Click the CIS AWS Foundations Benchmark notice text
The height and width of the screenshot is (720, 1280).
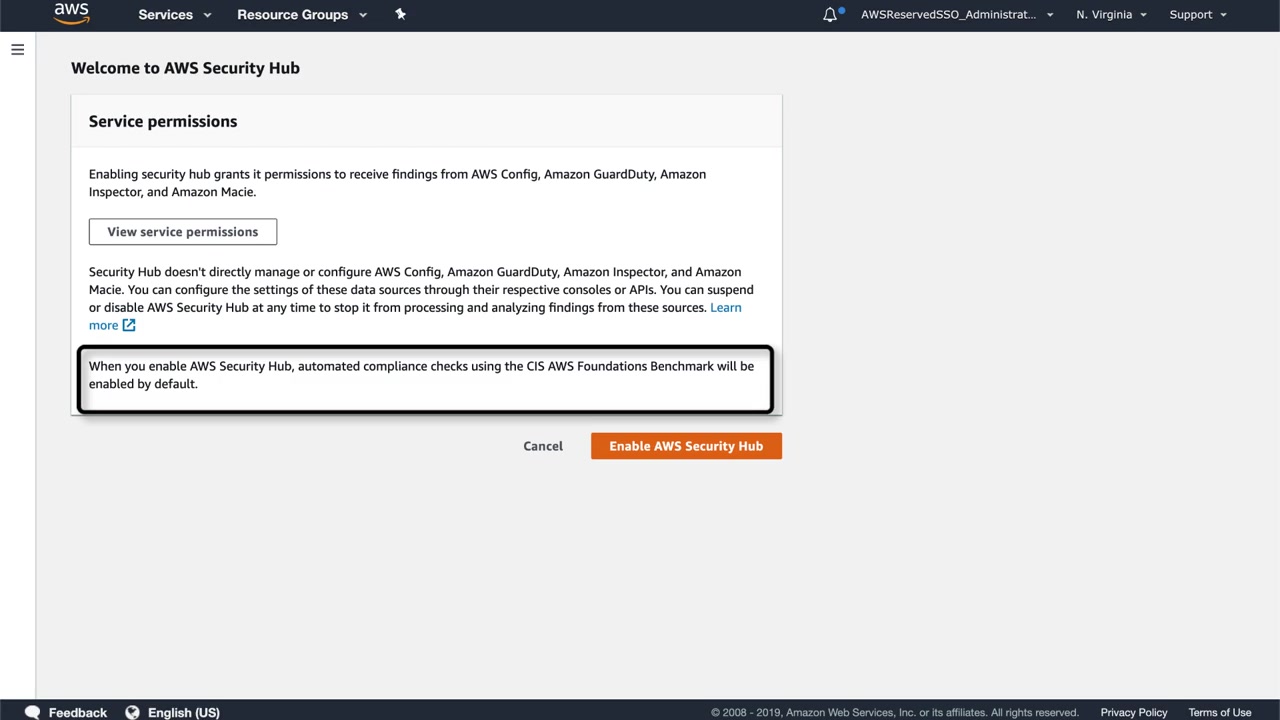[421, 375]
